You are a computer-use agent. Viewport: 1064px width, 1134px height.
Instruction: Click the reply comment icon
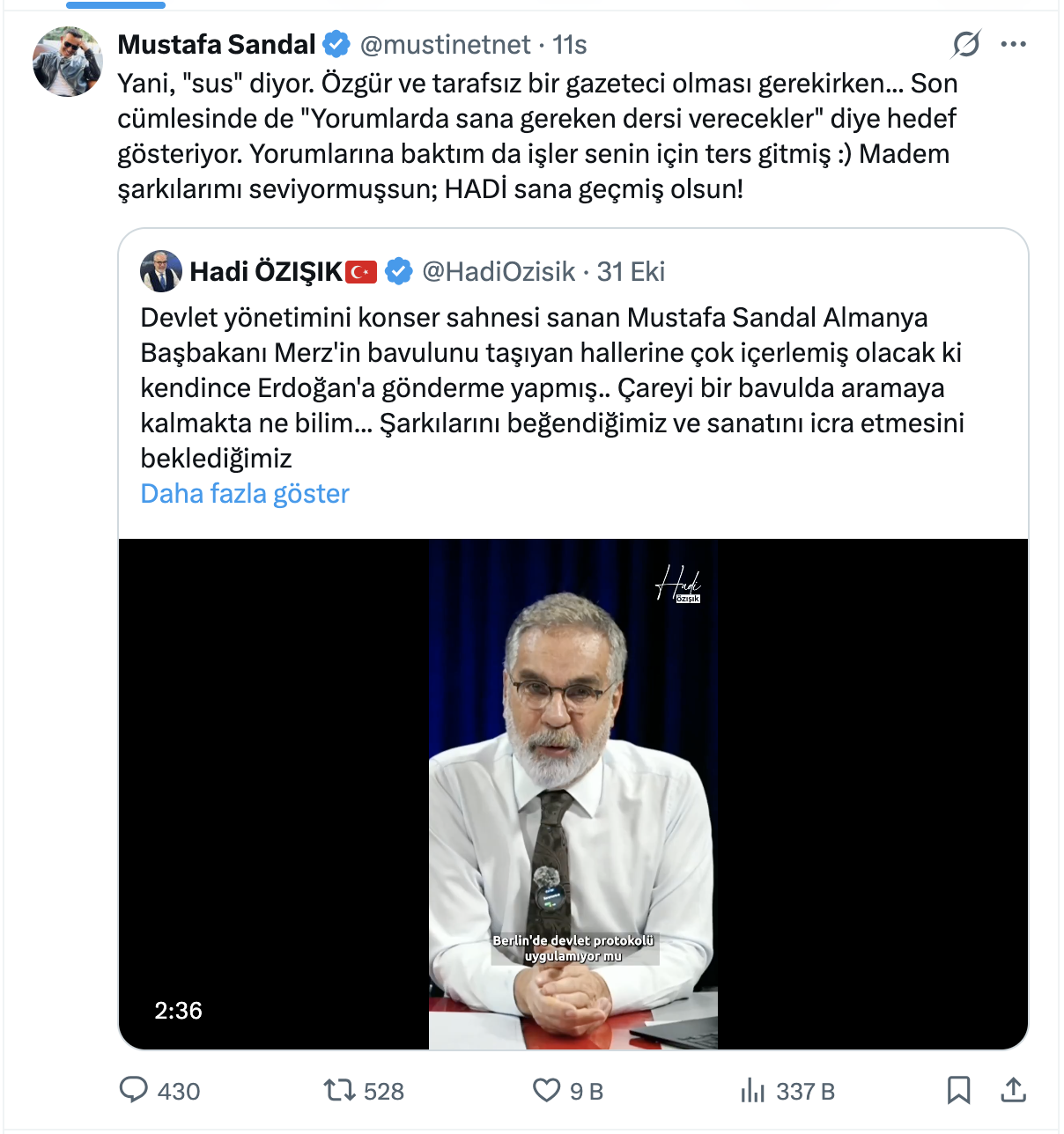(134, 1090)
